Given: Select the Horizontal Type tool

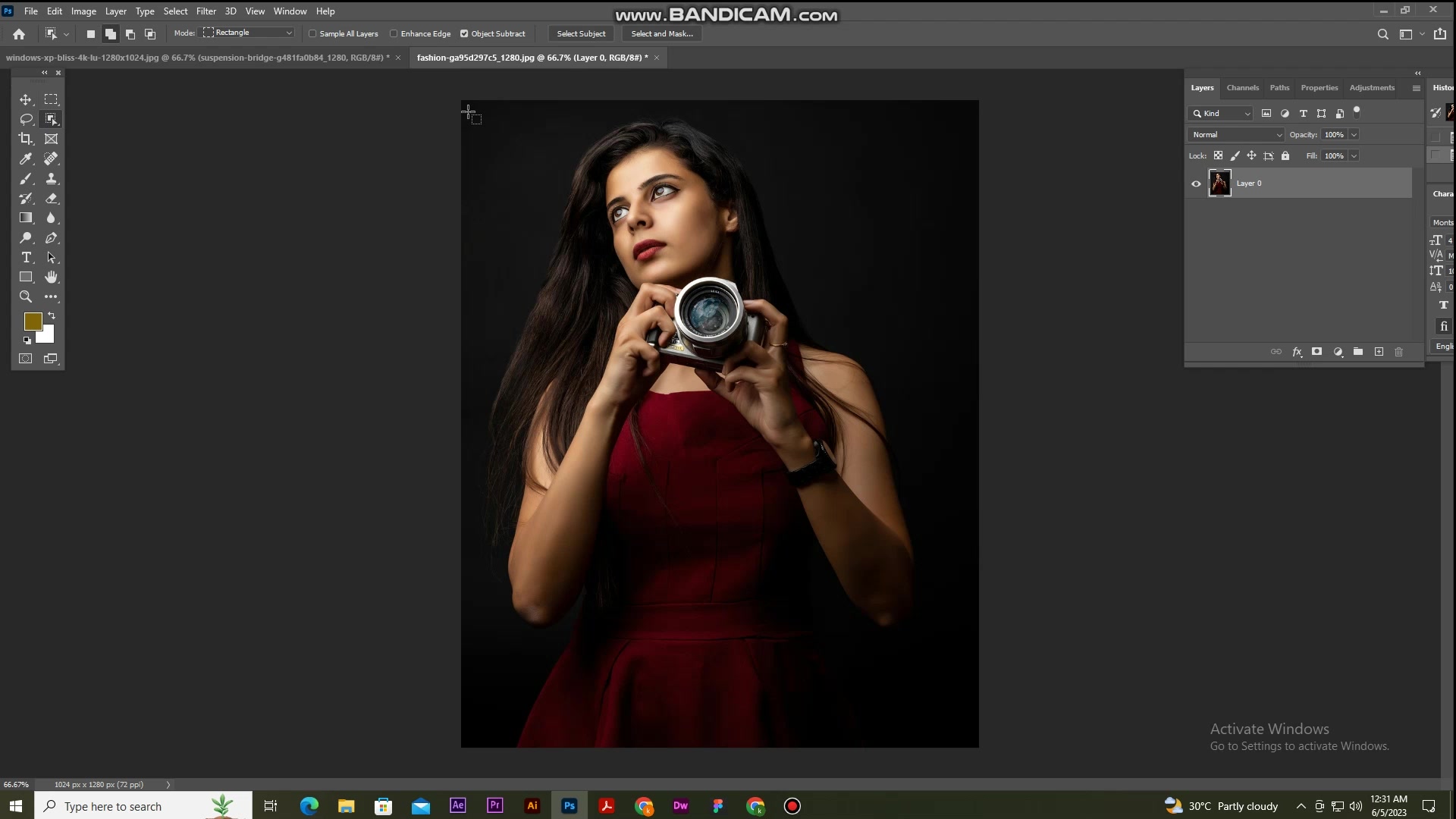Looking at the screenshot, I should coord(26,258).
